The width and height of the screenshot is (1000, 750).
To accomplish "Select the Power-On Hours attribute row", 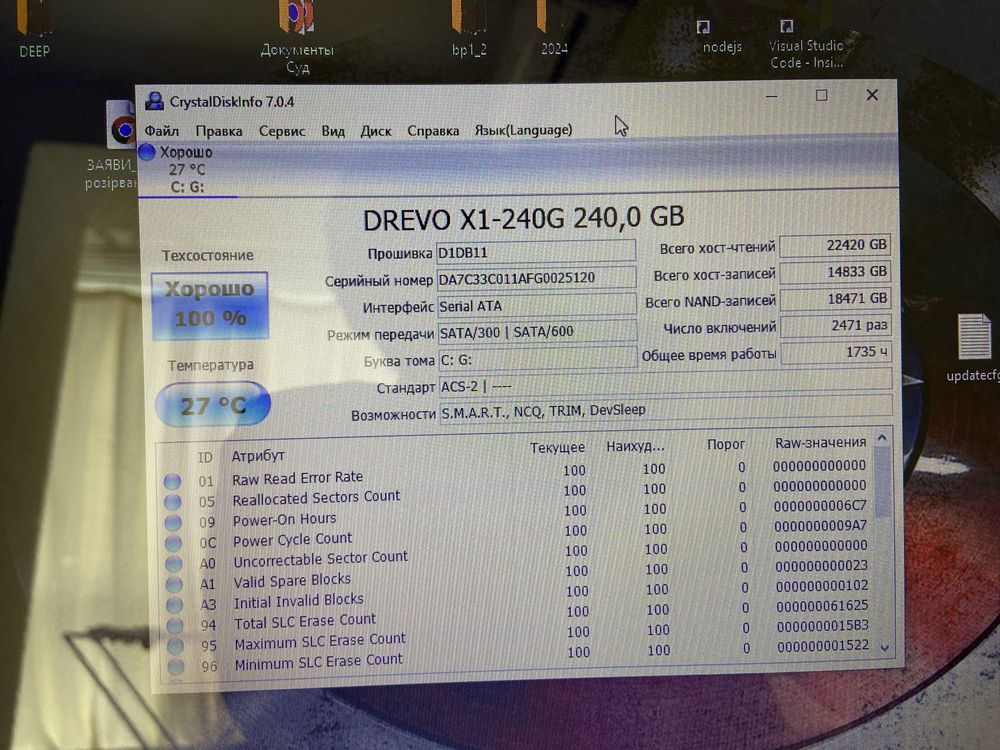I will click(x=516, y=513).
